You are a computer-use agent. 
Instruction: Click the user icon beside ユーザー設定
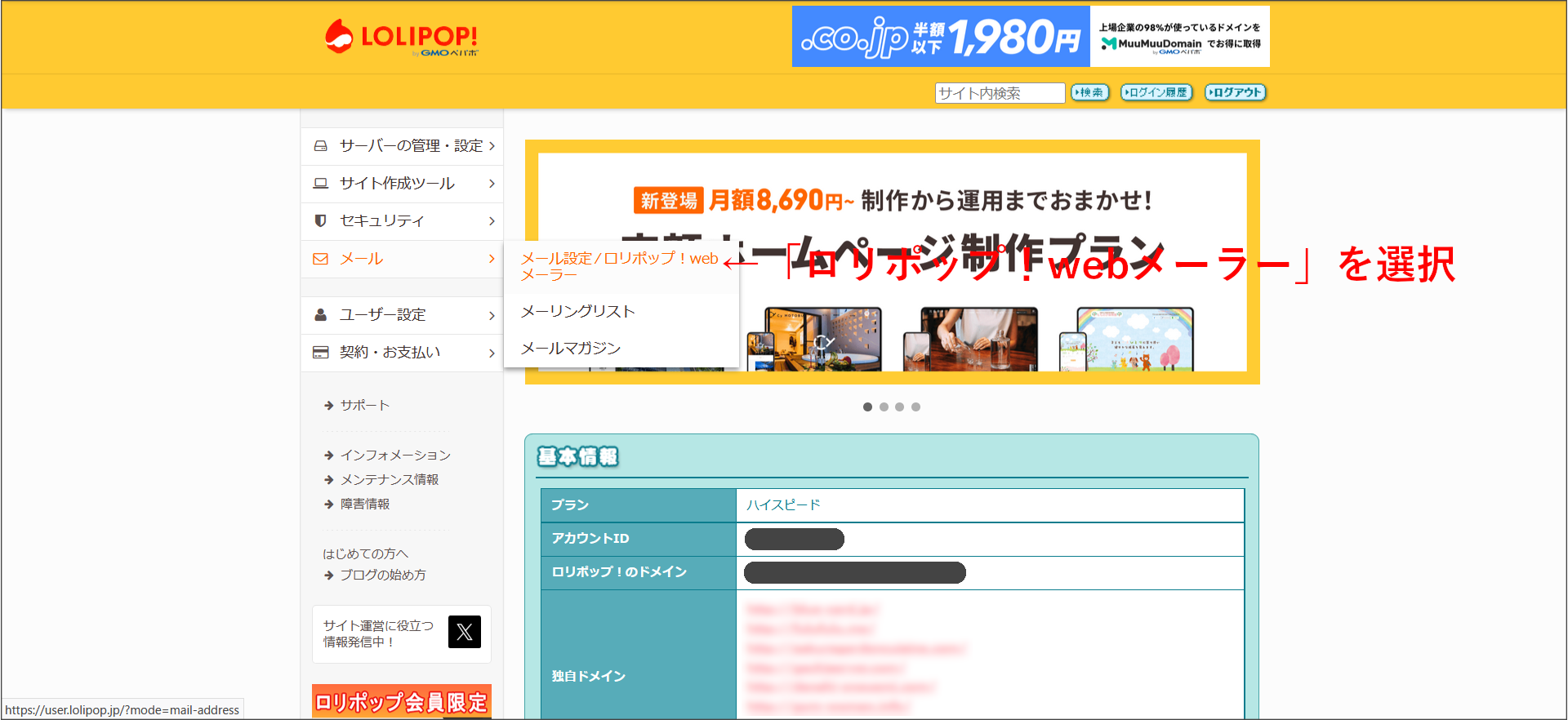click(x=321, y=315)
